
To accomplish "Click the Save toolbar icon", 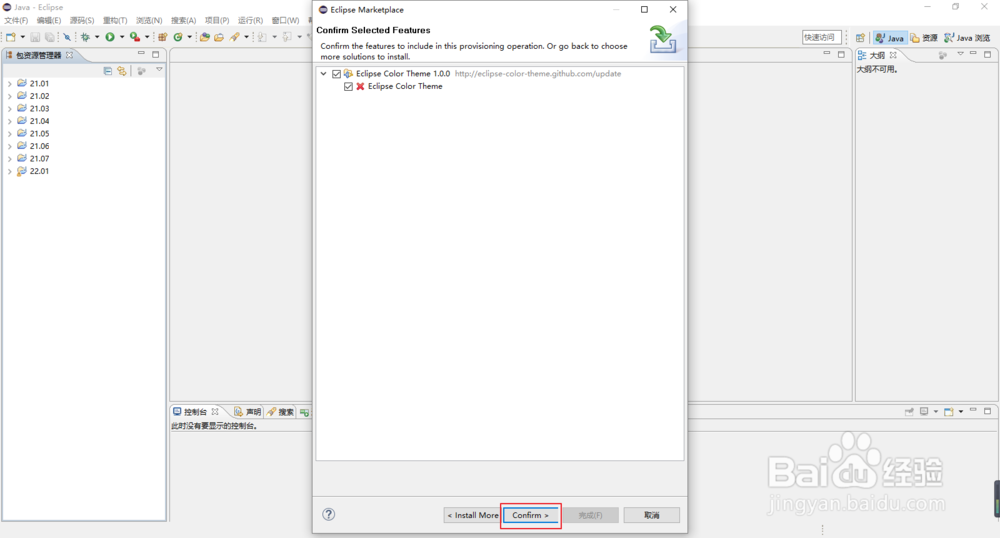I will pos(35,37).
